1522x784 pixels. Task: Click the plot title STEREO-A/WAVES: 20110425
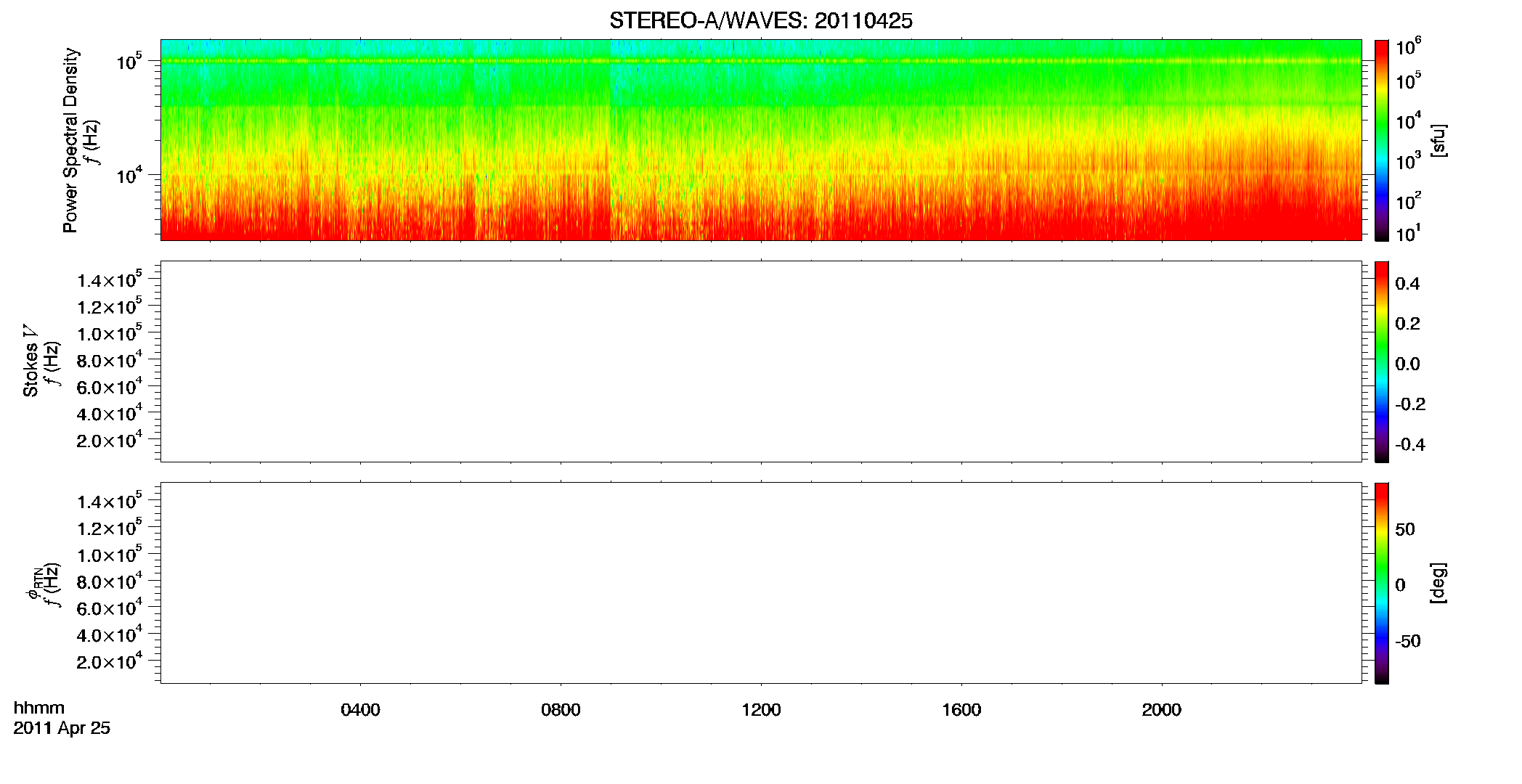point(760,21)
